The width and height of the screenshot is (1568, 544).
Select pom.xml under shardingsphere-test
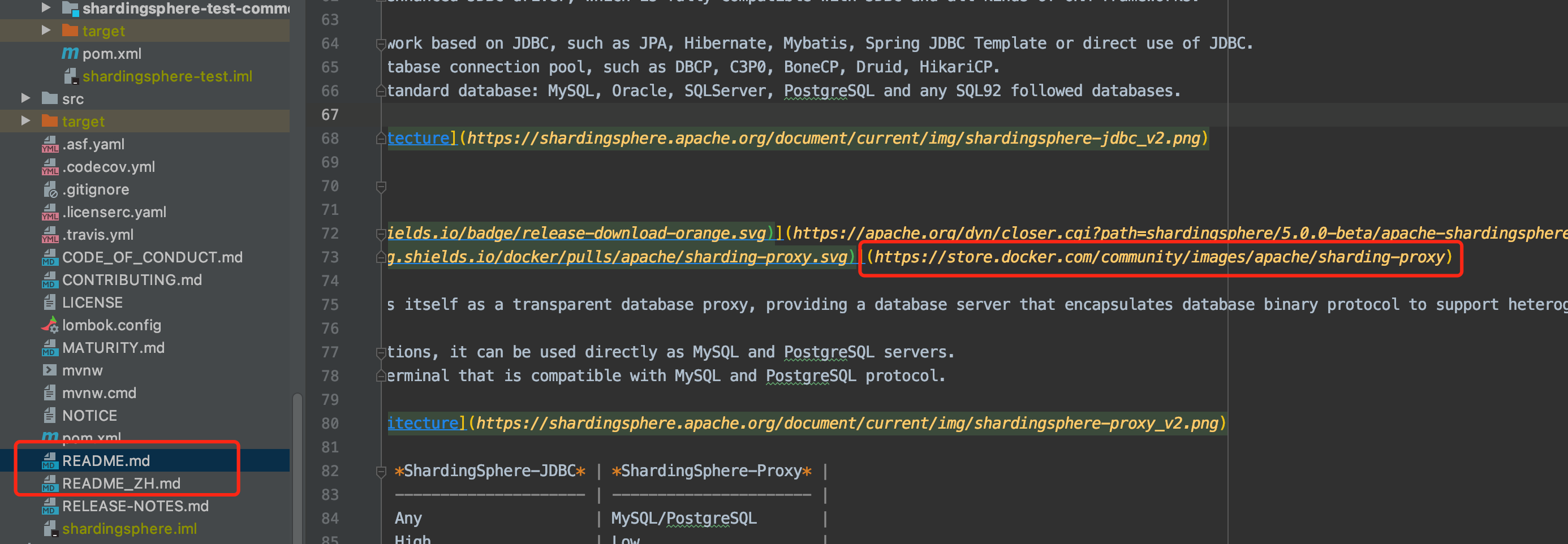(112, 54)
